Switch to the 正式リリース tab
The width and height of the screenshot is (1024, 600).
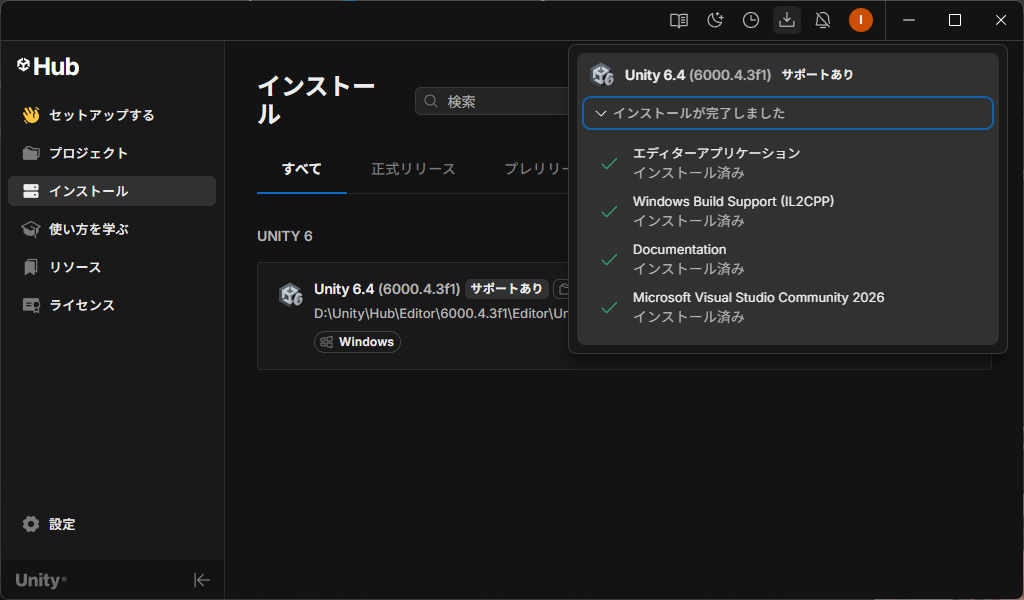tap(413, 169)
